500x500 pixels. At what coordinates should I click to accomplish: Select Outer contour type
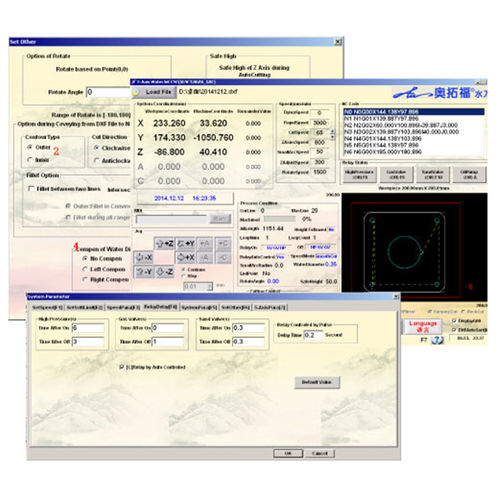(x=30, y=147)
